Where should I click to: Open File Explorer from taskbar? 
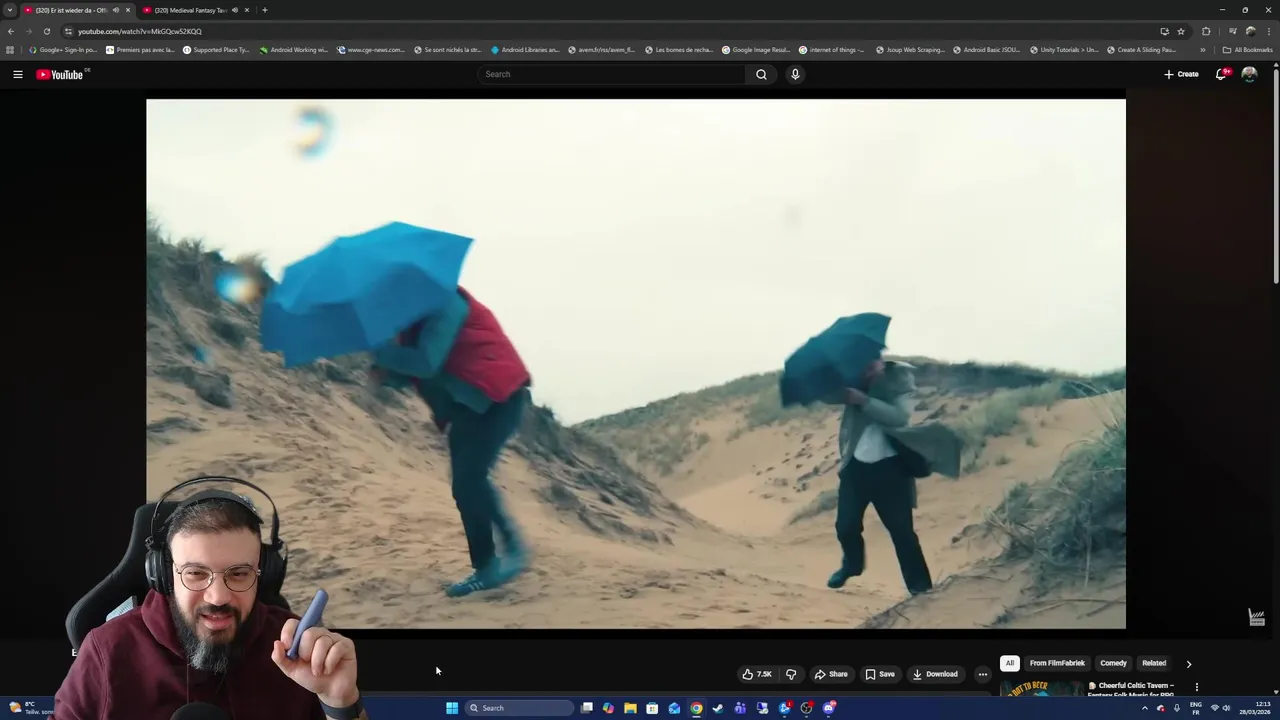pos(630,708)
